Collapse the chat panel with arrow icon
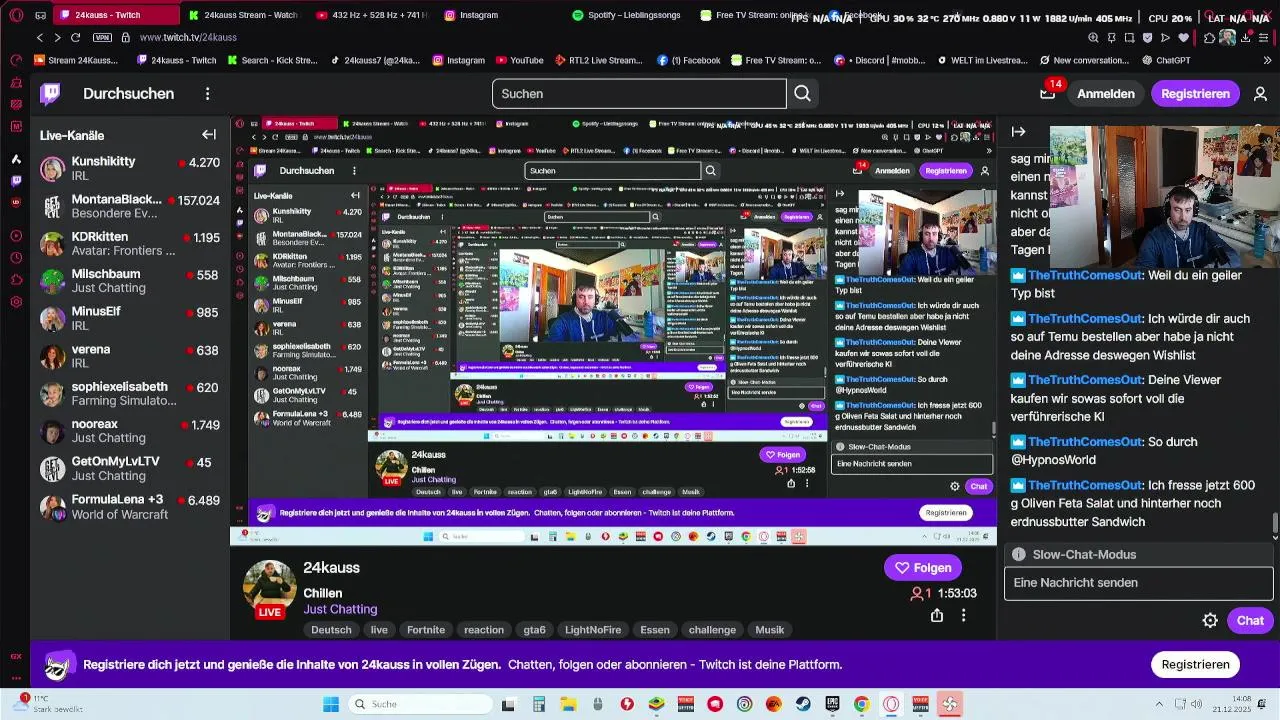This screenshot has height=720, width=1280. click(1018, 132)
